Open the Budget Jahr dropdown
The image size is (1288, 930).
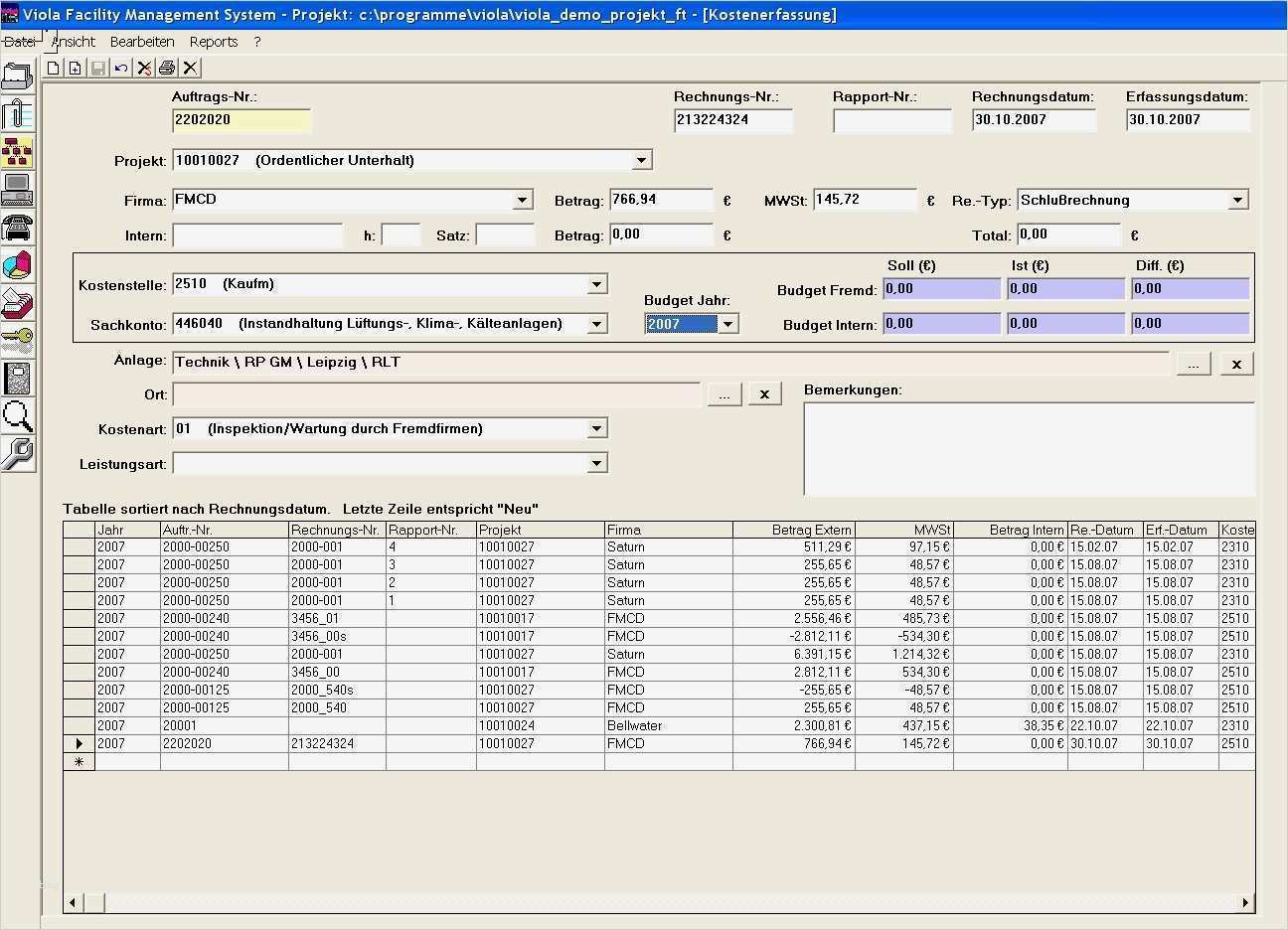728,324
